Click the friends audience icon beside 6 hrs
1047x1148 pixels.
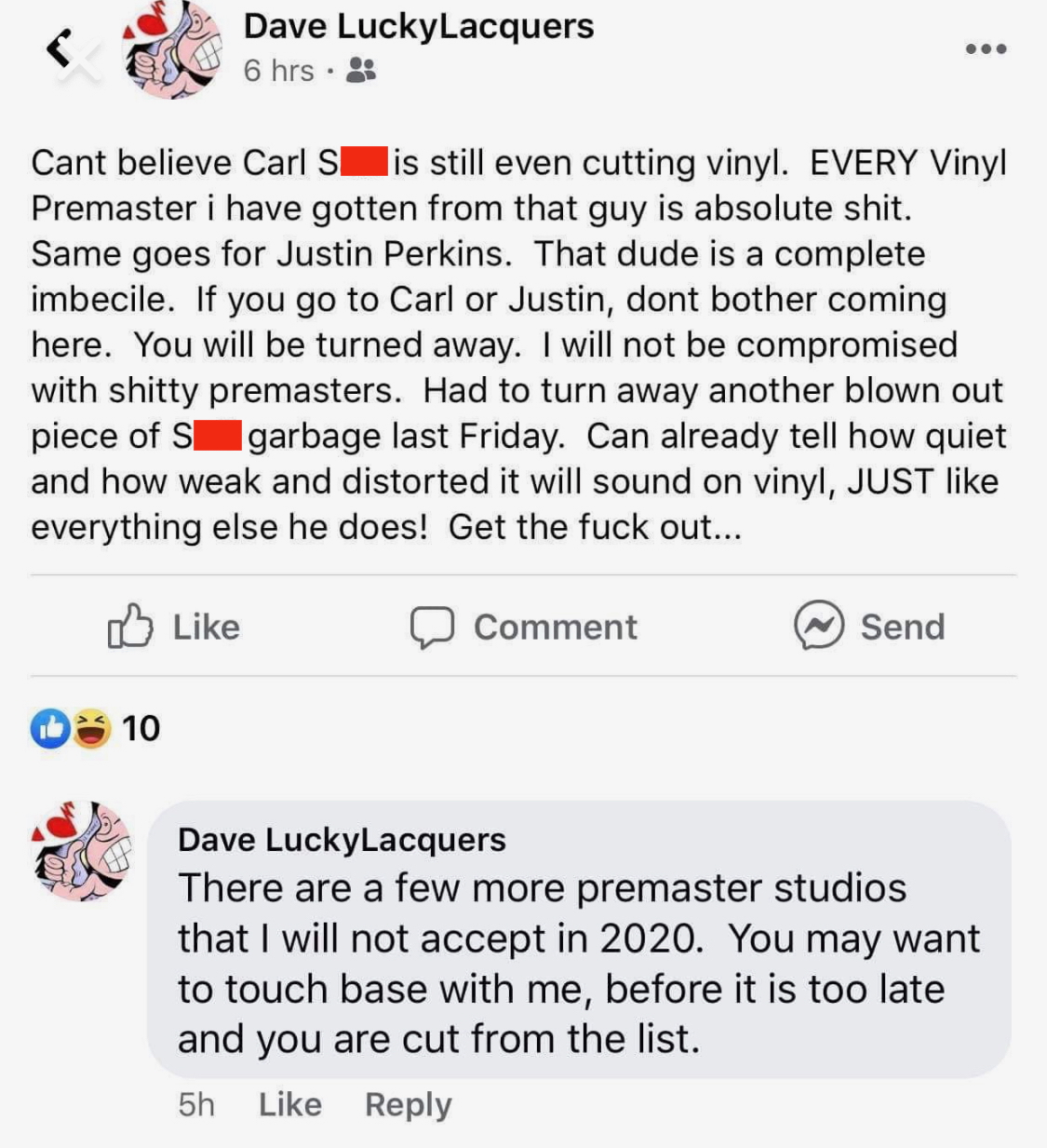[360, 70]
